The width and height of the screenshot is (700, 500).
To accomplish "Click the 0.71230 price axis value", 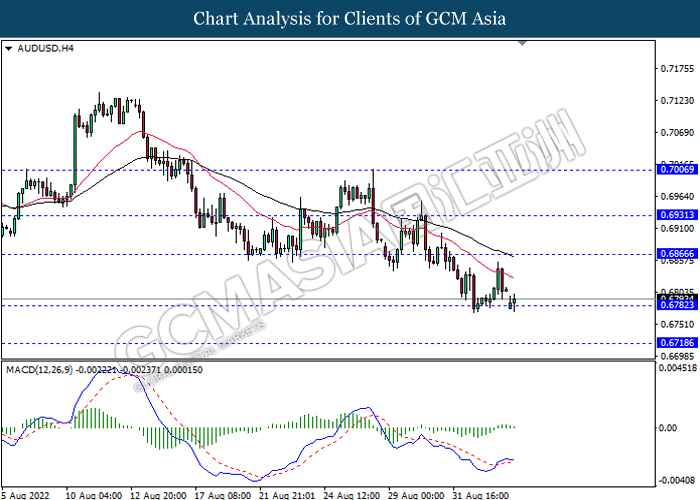I will point(677,100).
